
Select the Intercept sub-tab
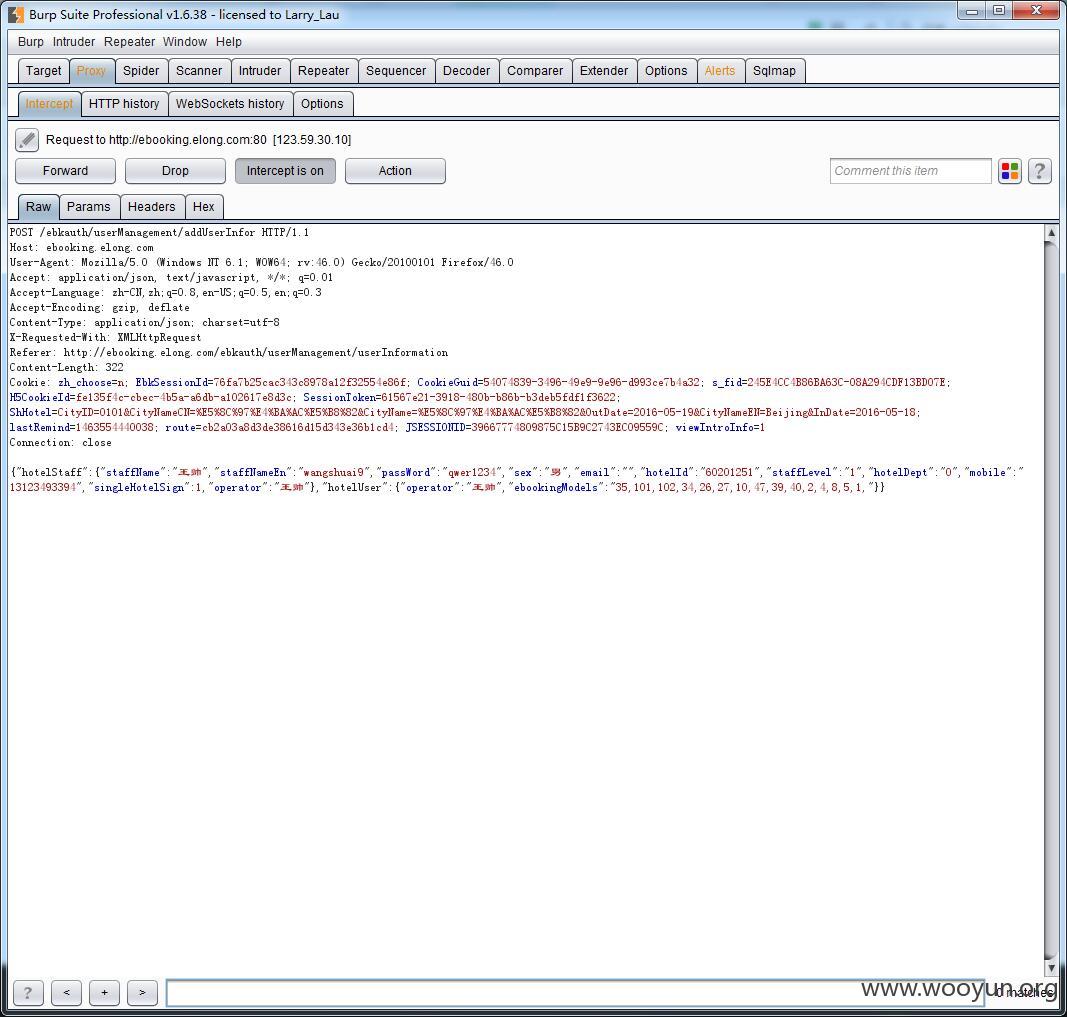49,103
